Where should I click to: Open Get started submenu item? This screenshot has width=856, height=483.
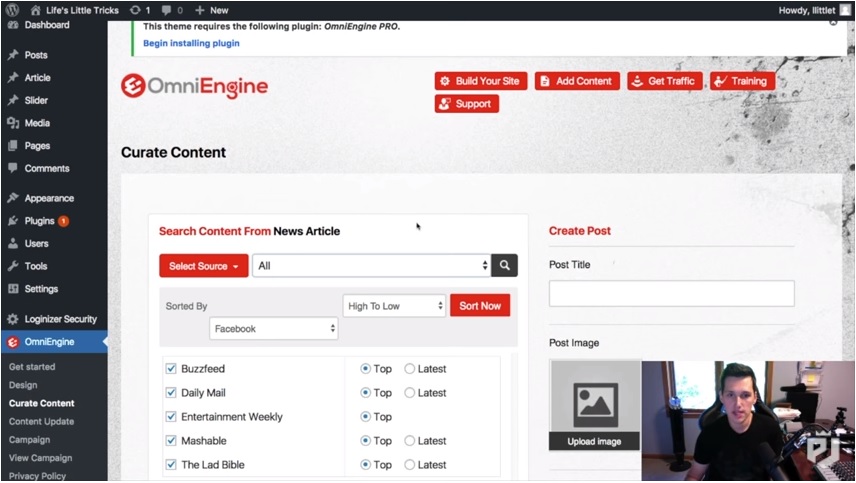(x=32, y=367)
